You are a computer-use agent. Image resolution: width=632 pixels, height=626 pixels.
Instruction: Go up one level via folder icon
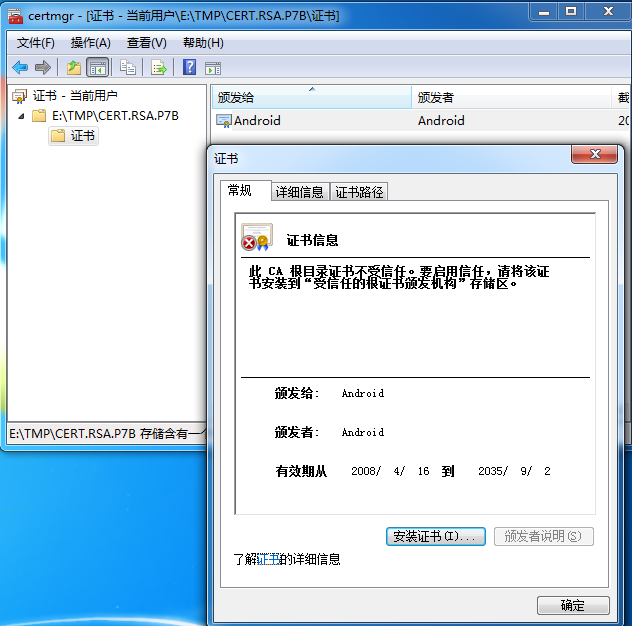[74, 67]
